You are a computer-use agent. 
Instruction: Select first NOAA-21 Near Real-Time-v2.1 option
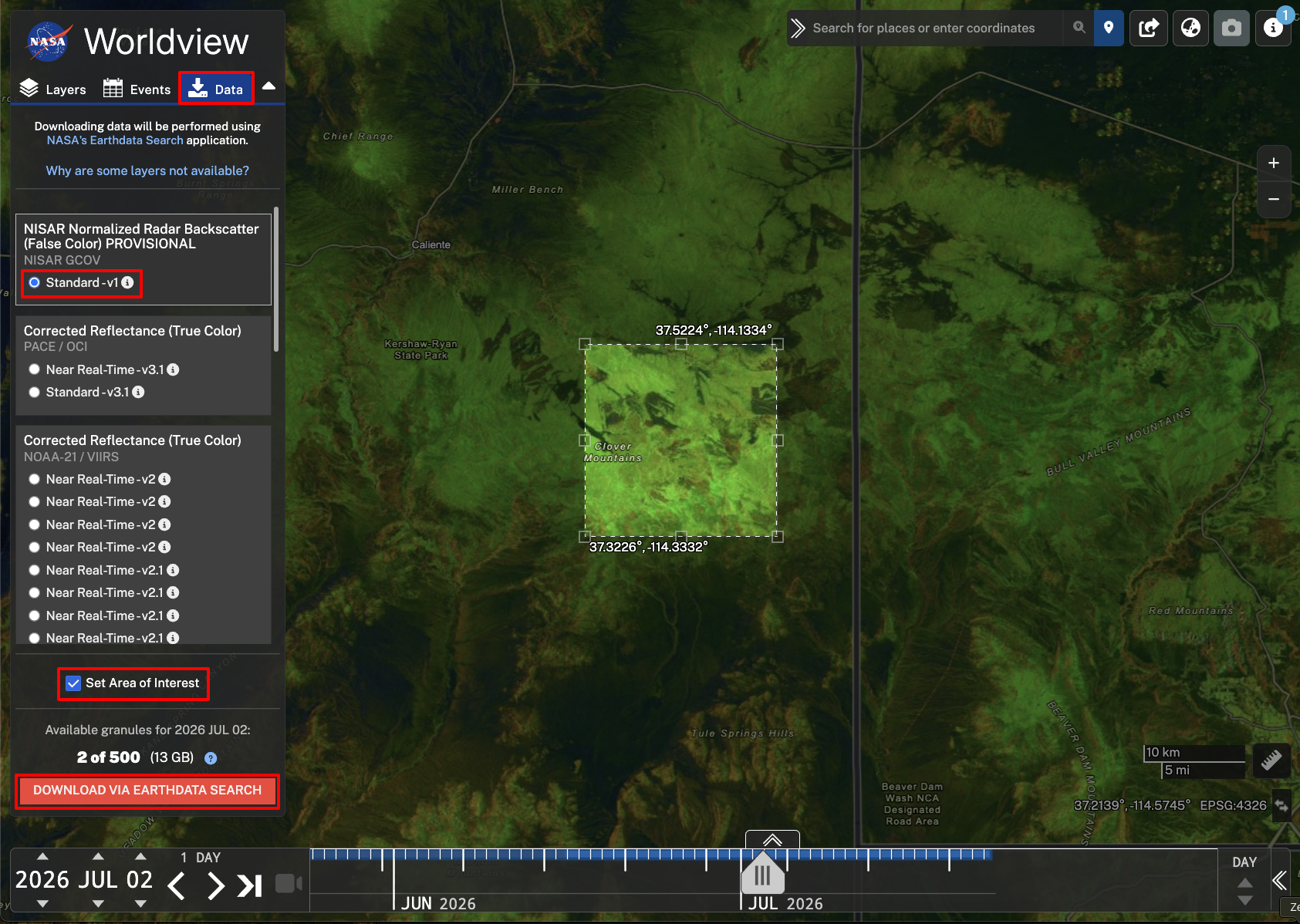(x=35, y=570)
